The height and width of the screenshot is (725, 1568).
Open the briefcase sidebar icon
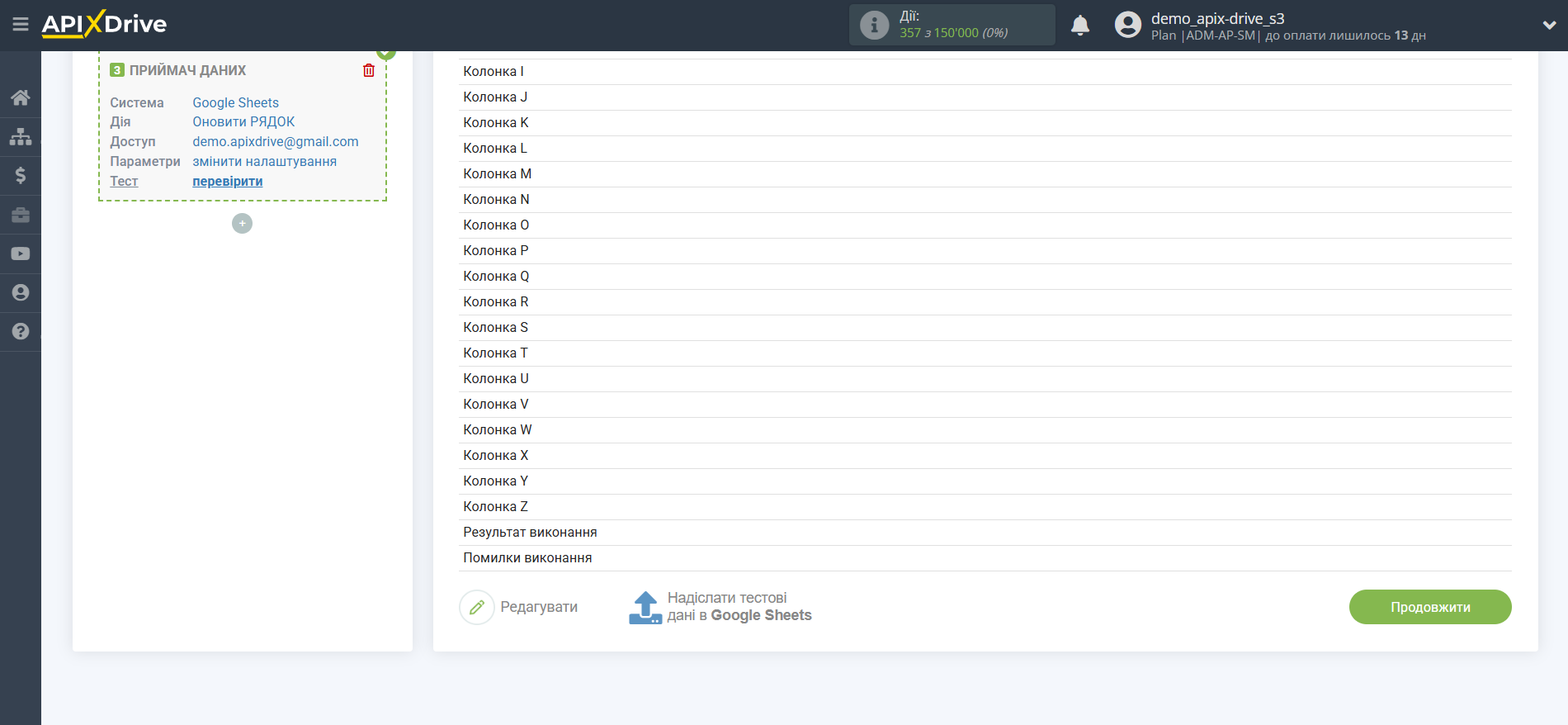(21, 215)
